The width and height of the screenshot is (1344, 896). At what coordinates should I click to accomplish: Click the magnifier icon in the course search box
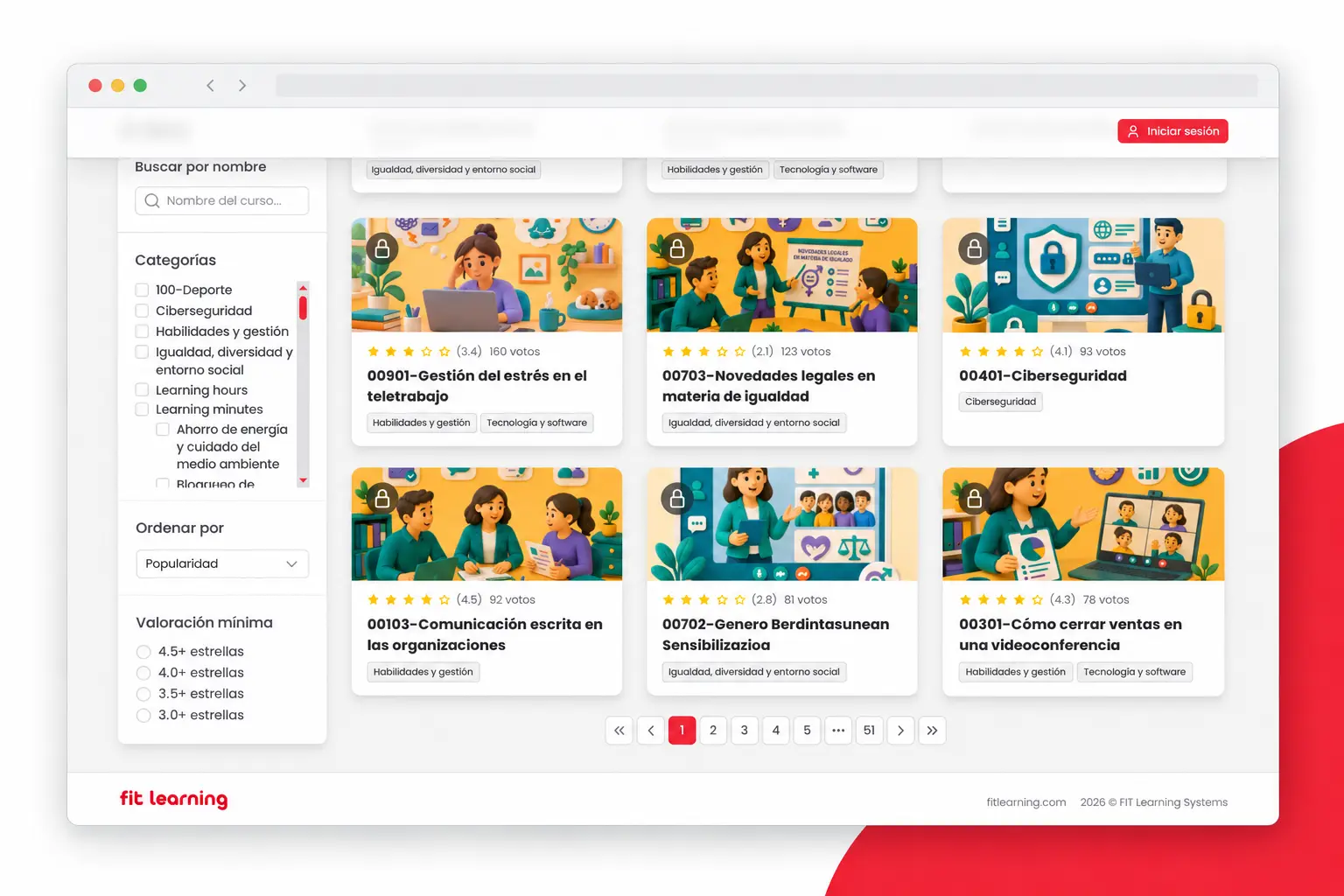[x=152, y=200]
